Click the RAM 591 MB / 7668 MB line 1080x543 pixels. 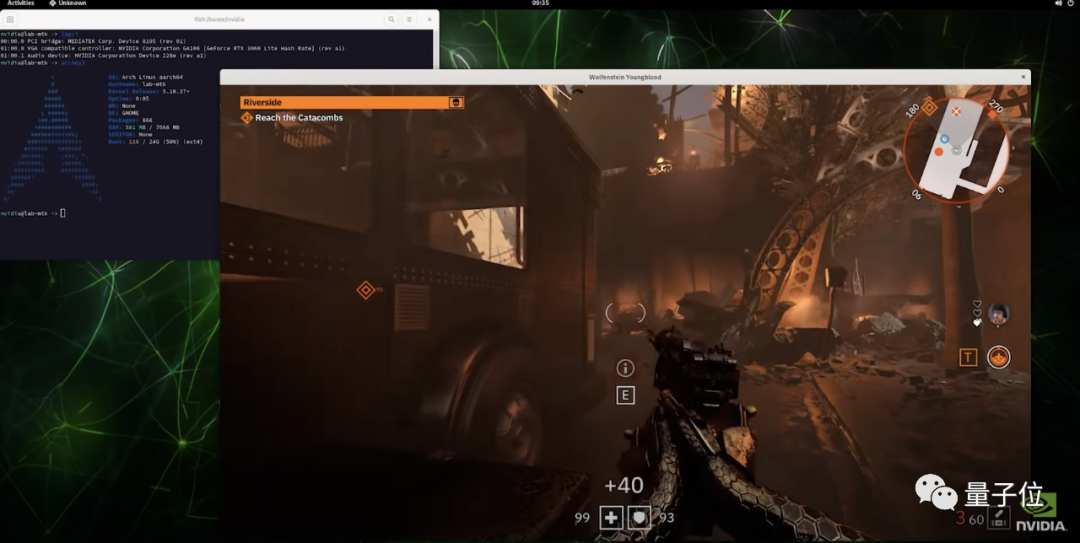pos(144,127)
